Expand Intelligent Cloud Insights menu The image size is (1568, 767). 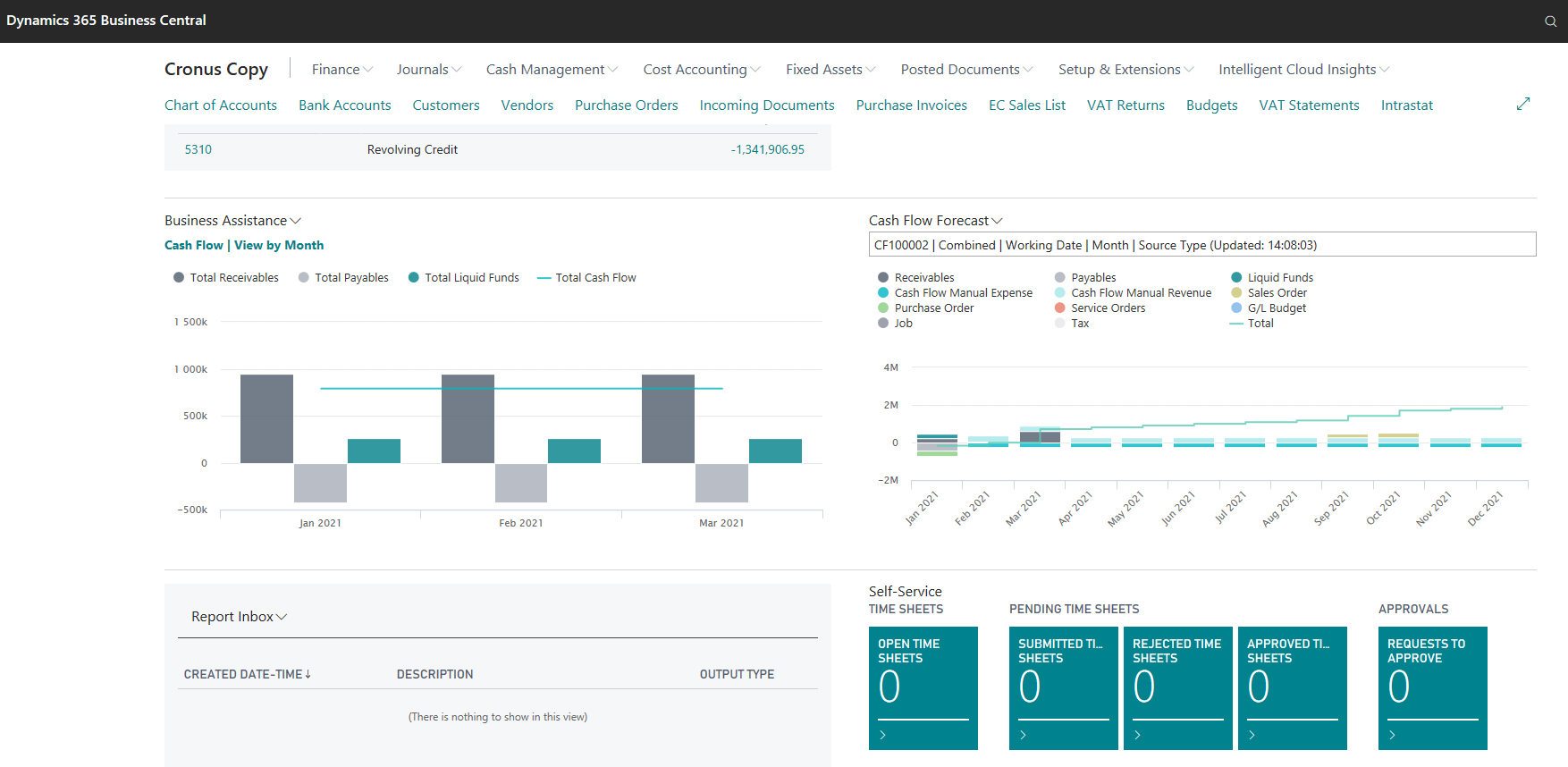(1303, 70)
